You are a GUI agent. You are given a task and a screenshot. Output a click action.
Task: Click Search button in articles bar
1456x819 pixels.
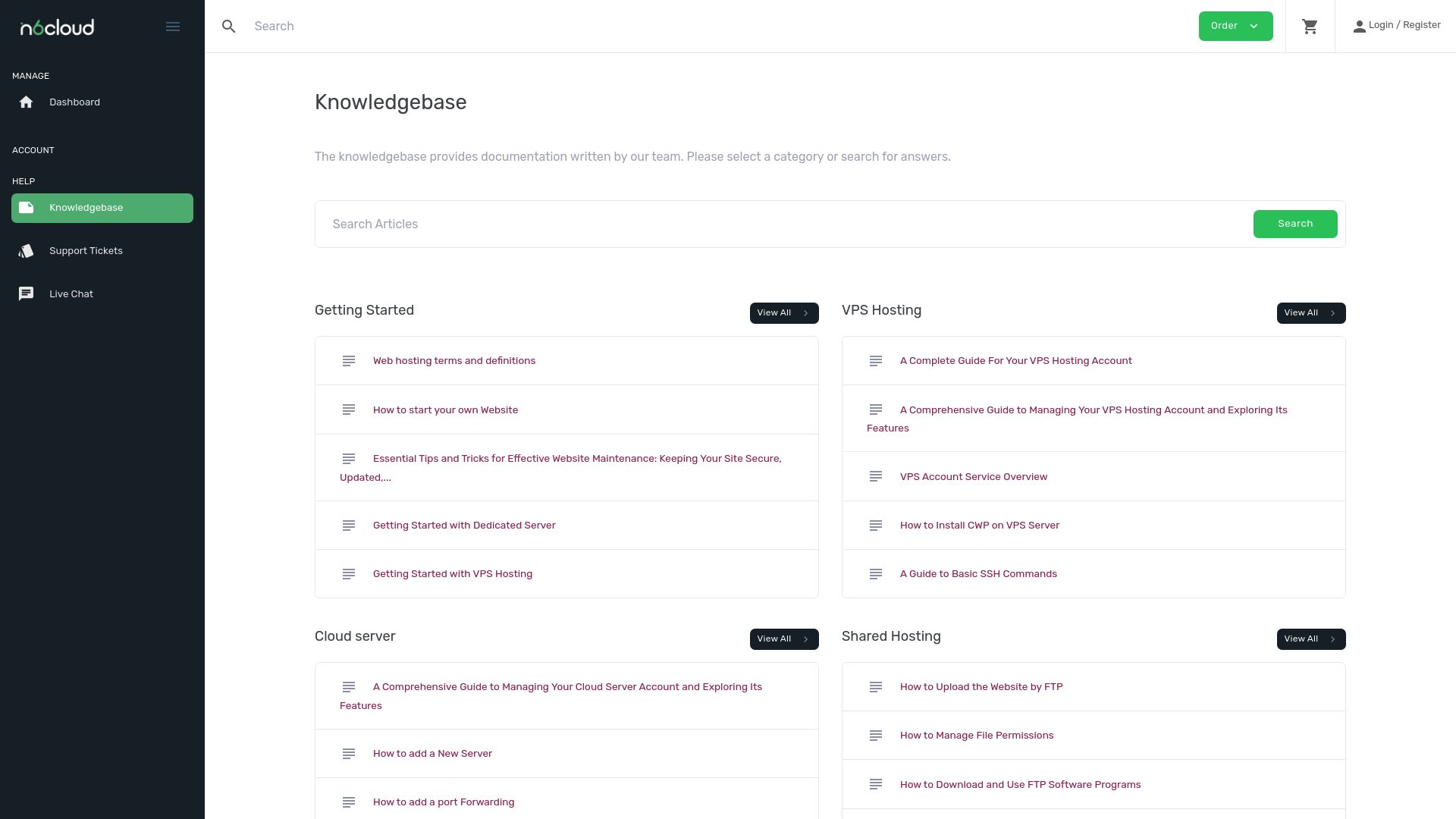coord(1295,224)
